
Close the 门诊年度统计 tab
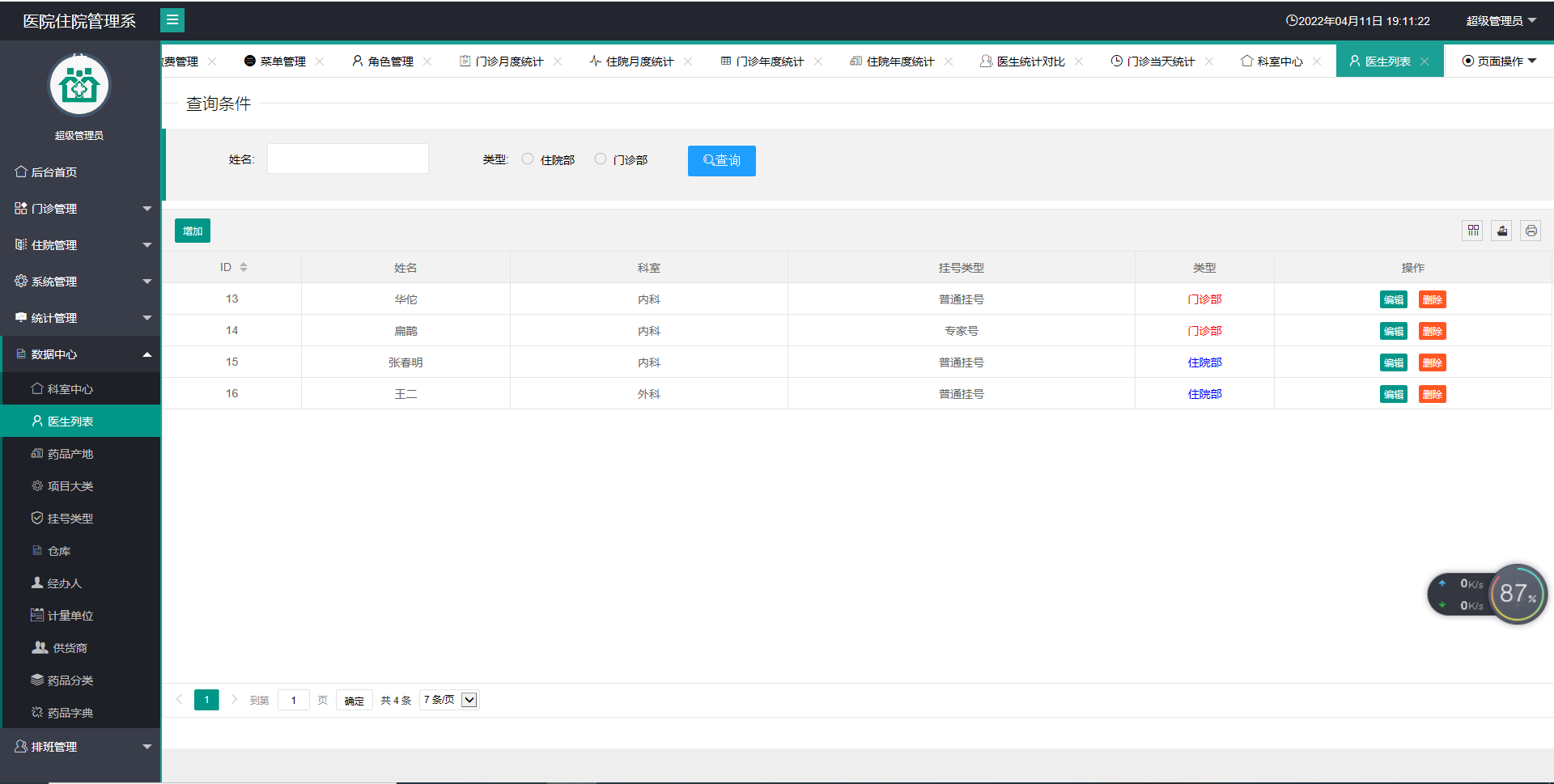818,61
